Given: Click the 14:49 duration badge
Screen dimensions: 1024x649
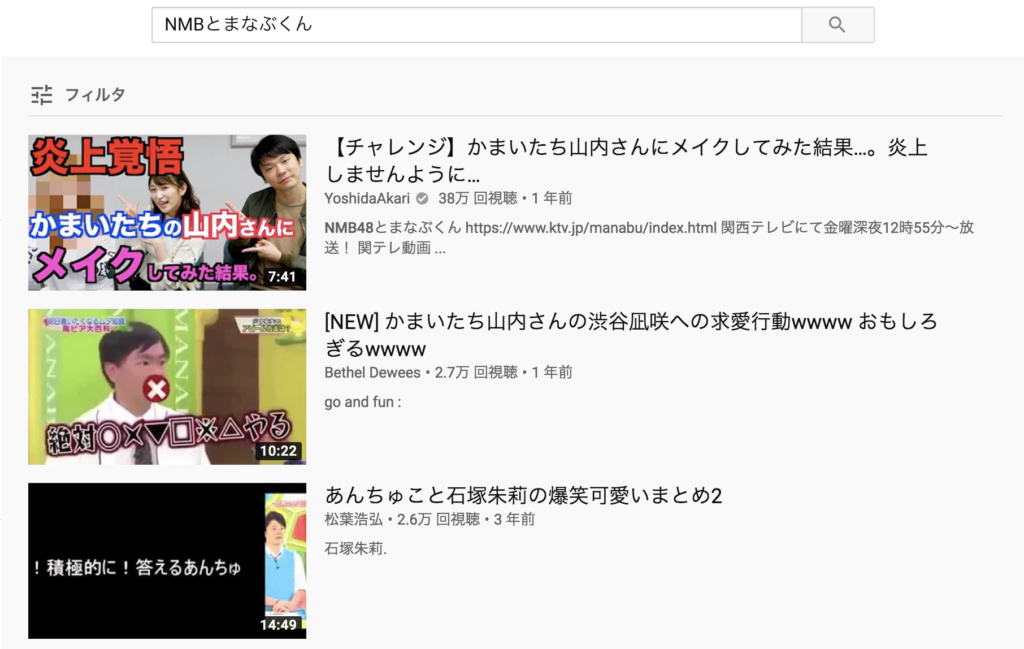Looking at the screenshot, I should pyautogui.click(x=278, y=625).
